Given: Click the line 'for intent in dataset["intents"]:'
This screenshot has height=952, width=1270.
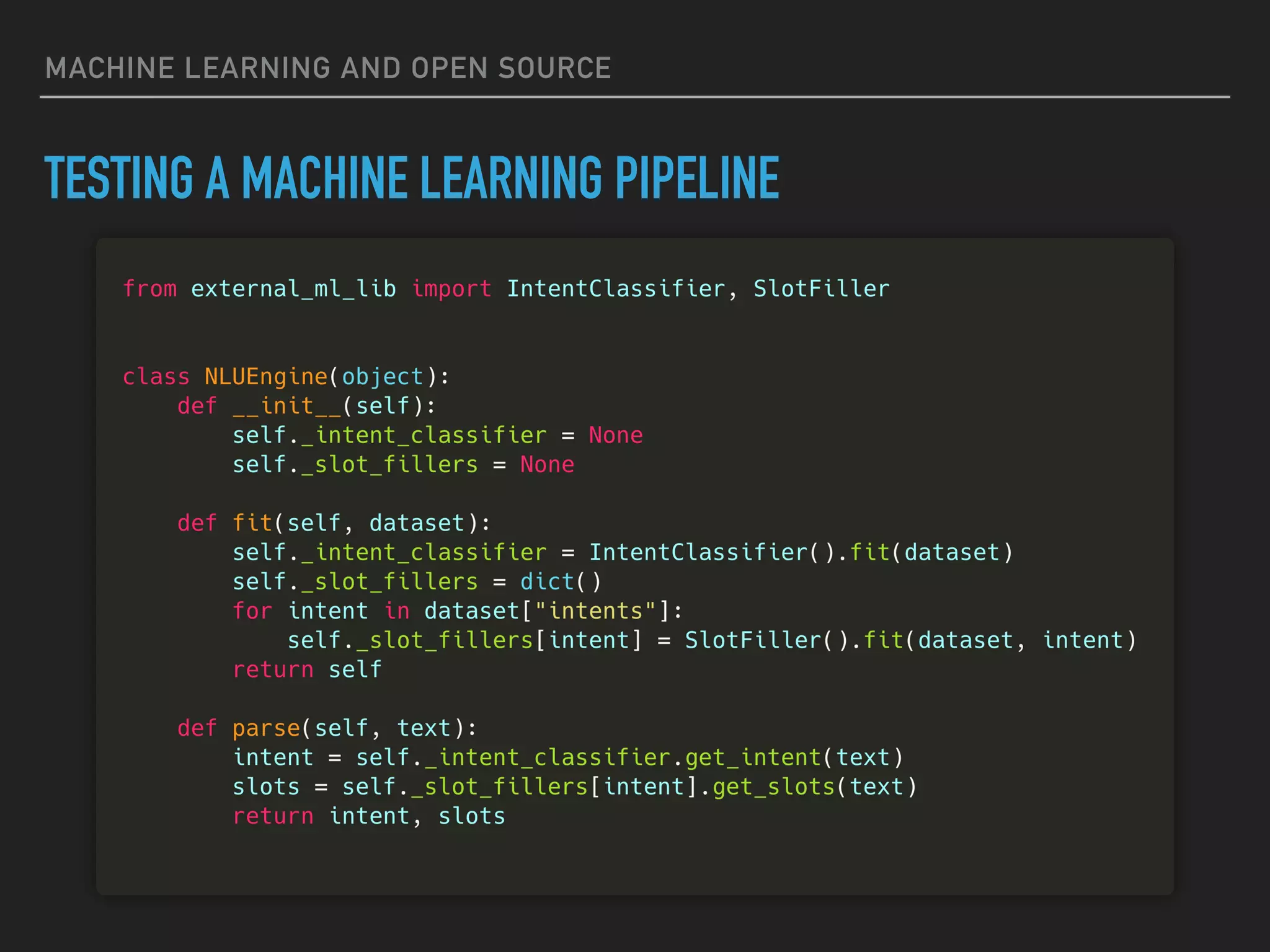Looking at the screenshot, I should point(458,610).
